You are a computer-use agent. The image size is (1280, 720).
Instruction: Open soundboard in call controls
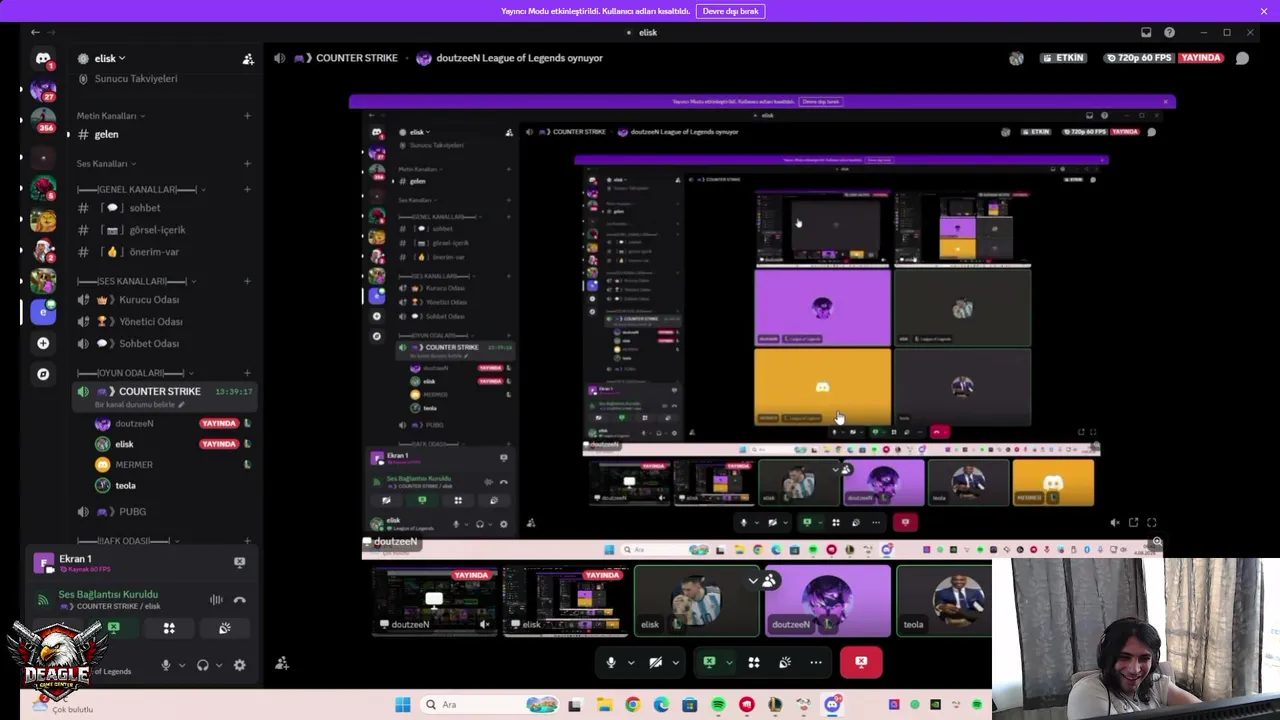coord(785,662)
